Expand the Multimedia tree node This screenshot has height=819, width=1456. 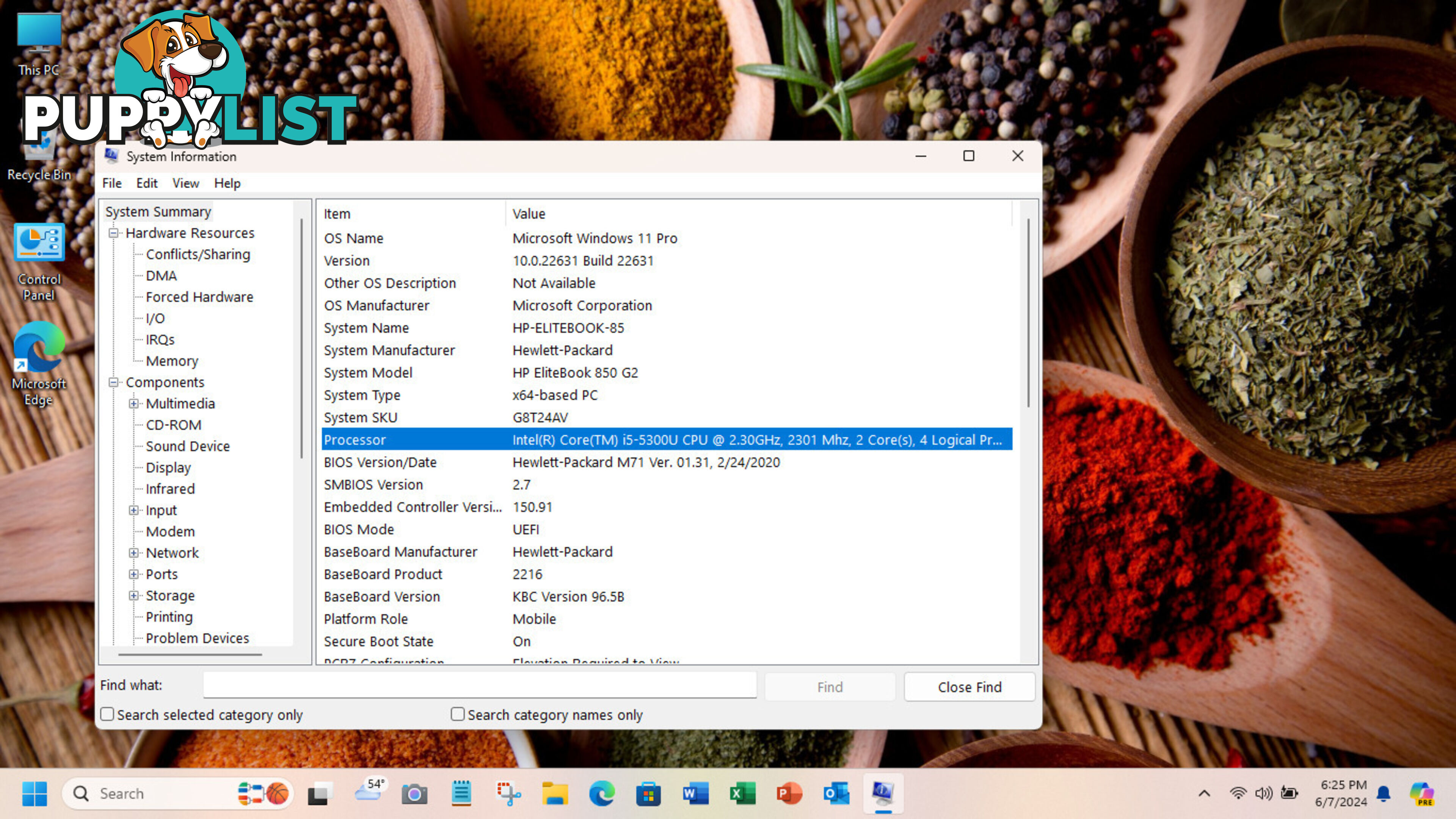133,404
